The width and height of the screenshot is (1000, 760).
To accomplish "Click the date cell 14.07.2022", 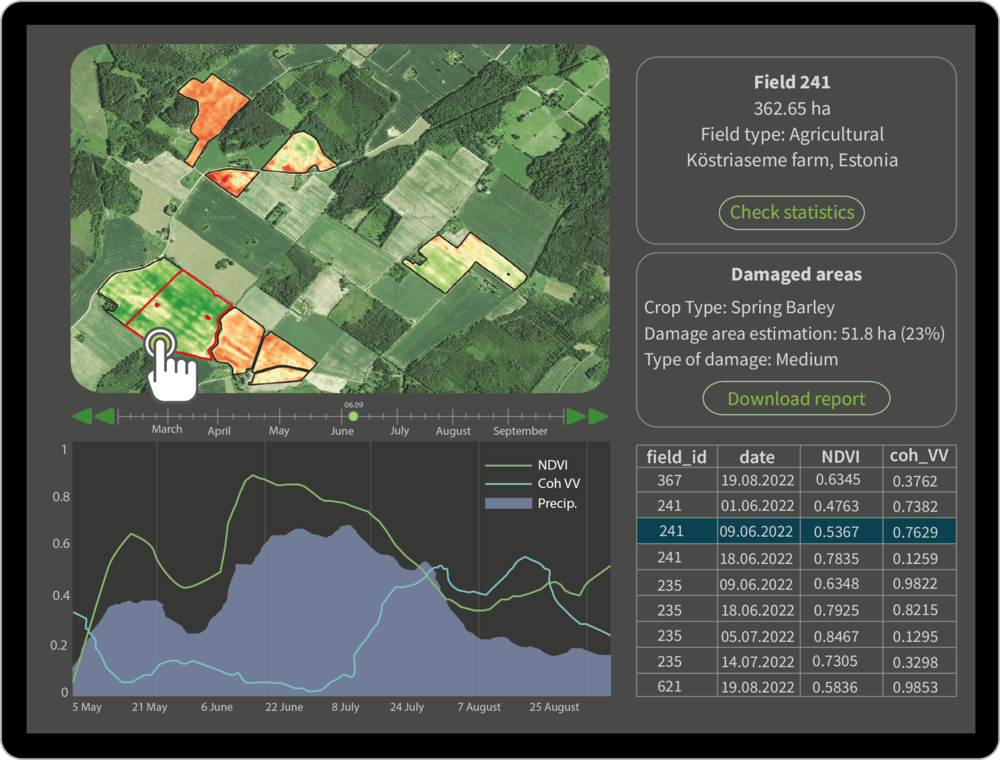I will point(758,662).
